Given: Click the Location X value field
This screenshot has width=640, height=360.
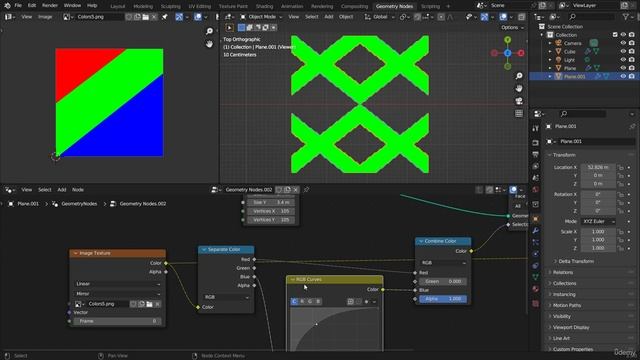Looking at the screenshot, I should tap(598, 167).
